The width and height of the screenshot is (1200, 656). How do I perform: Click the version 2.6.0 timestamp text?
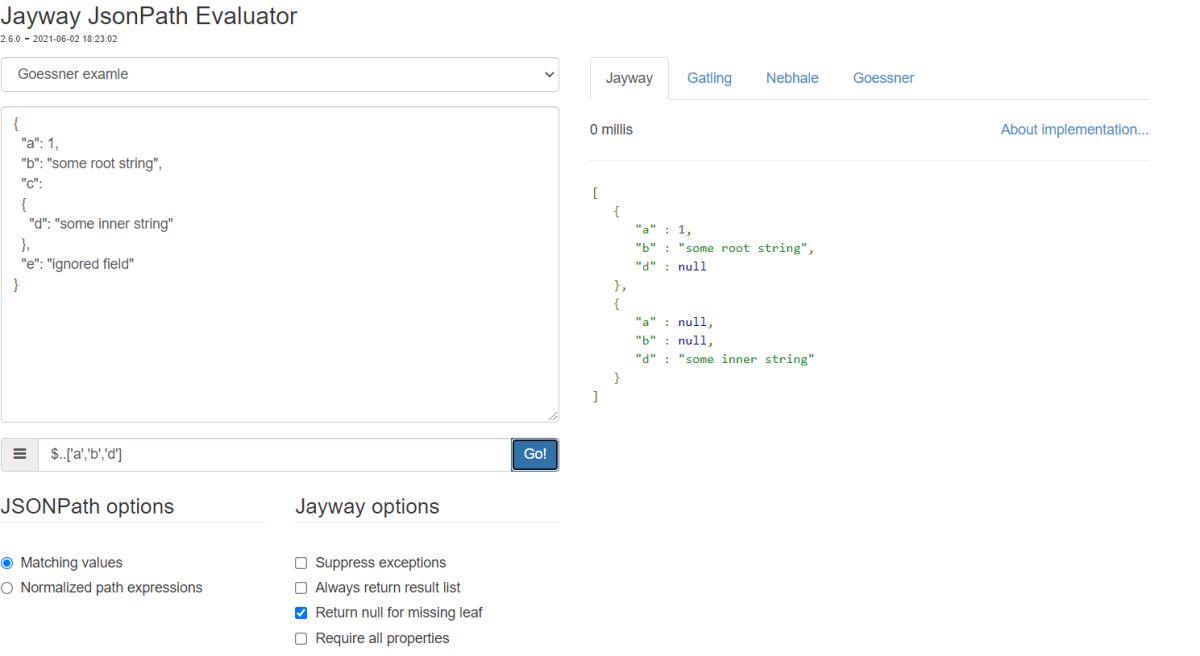(59, 39)
